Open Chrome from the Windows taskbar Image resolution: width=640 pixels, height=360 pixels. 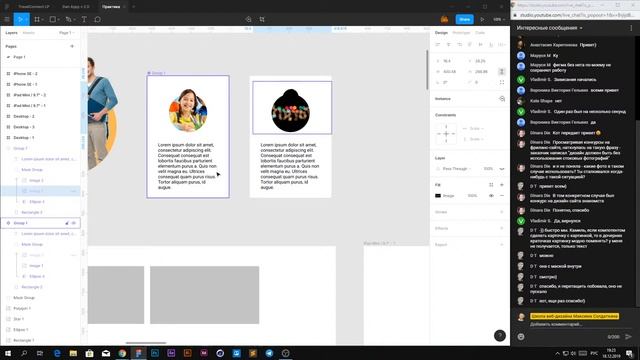point(122,353)
